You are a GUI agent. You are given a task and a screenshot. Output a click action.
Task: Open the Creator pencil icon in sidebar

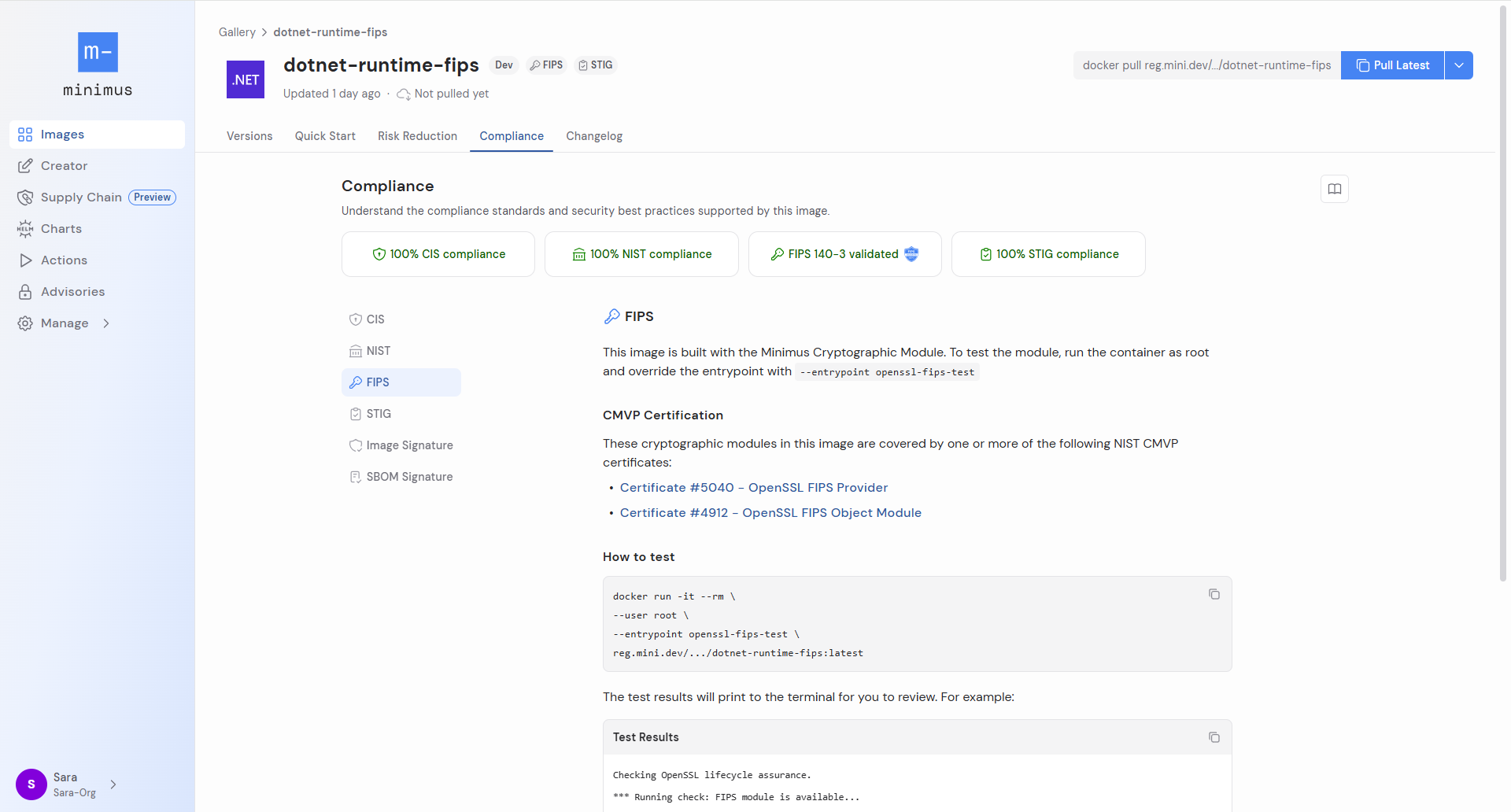coord(25,166)
